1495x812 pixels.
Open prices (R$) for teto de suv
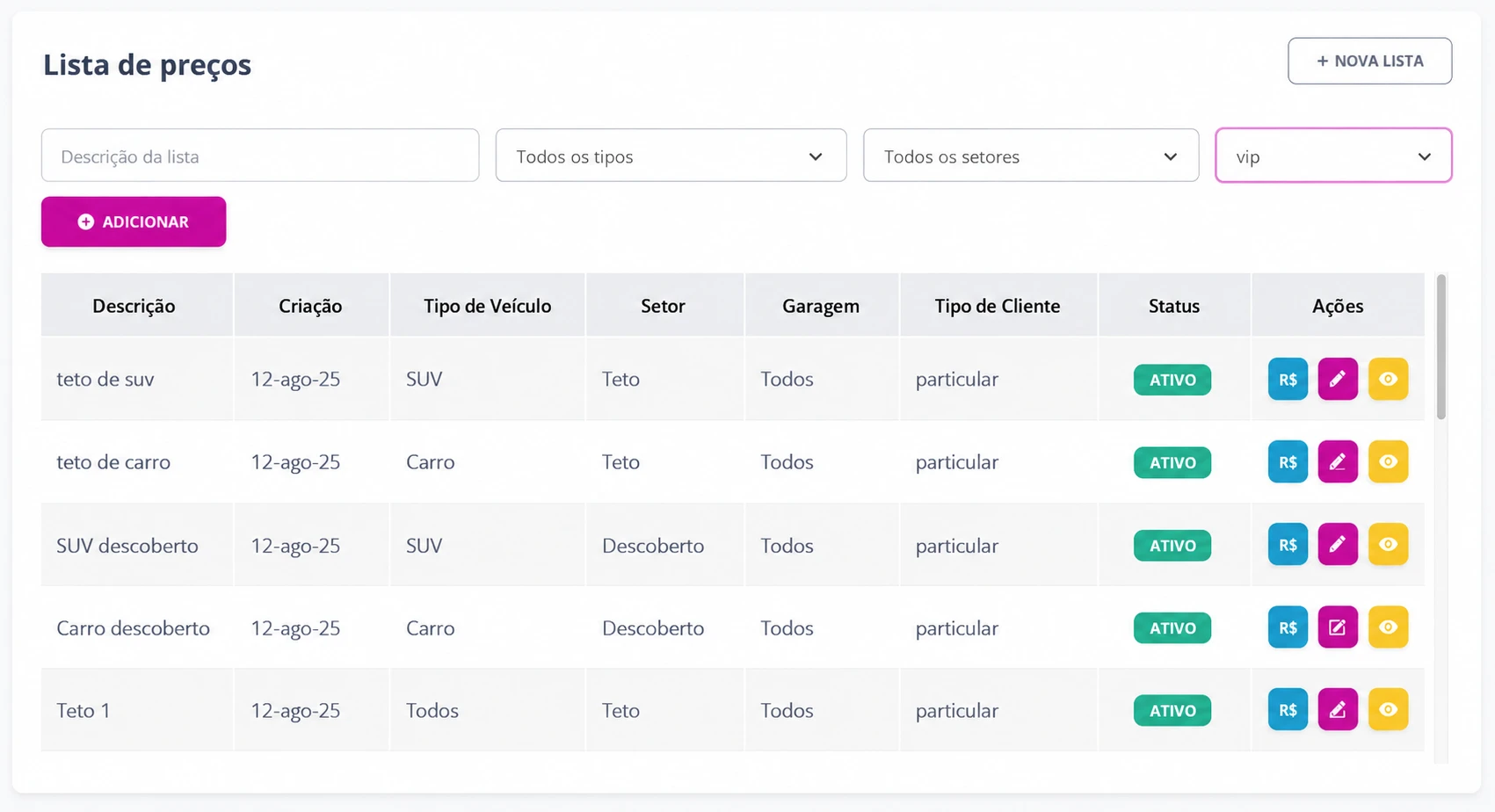click(x=1288, y=380)
